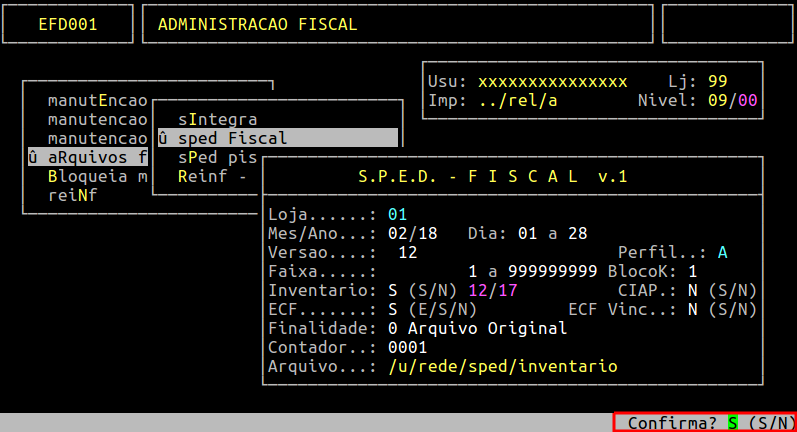Image resolution: width=797 pixels, height=432 pixels.
Task: Click the ECF E/S/N value field
Action: click(x=393, y=309)
